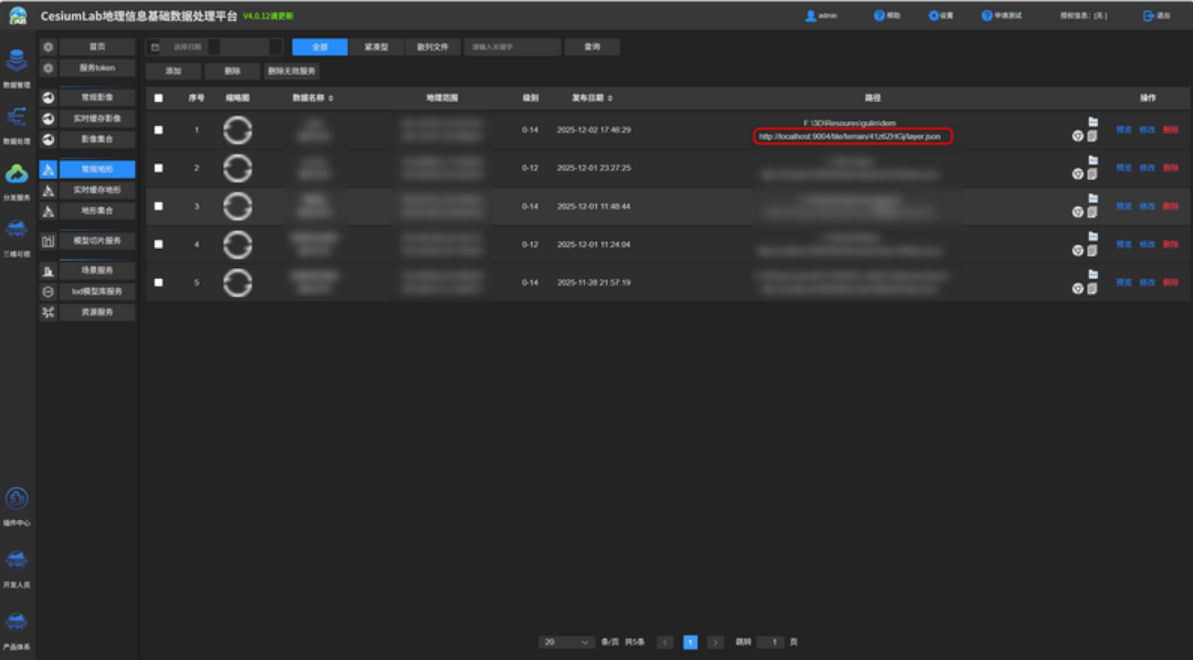Image resolution: width=1193 pixels, height=660 pixels.
Task: Open 服务token in the side menu
Action: 97,68
